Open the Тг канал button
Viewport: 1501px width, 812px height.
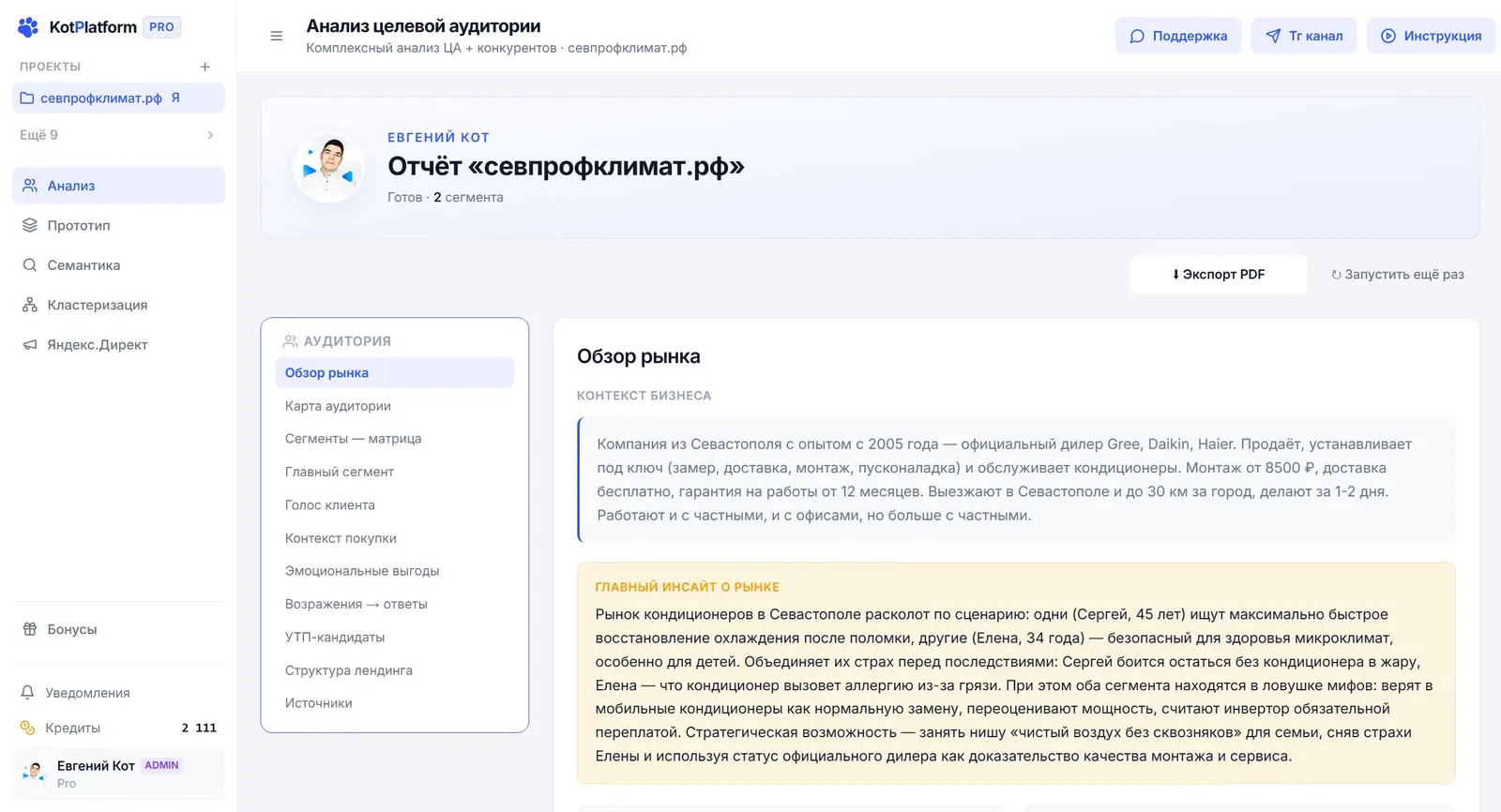click(1304, 36)
